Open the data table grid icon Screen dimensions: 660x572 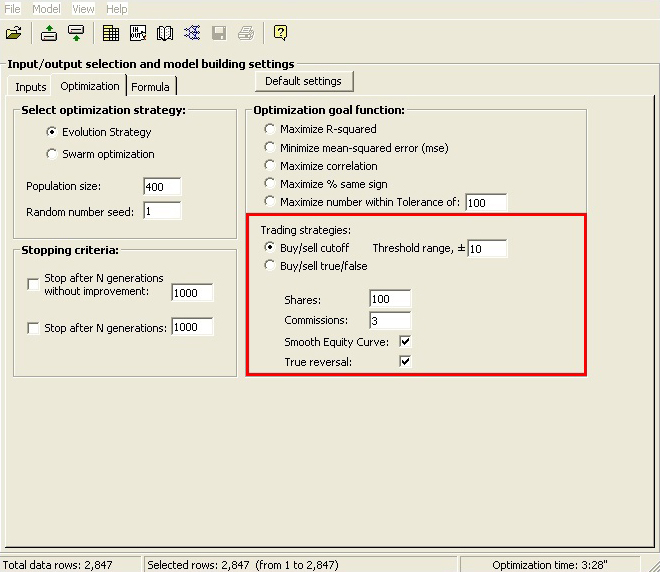(111, 33)
